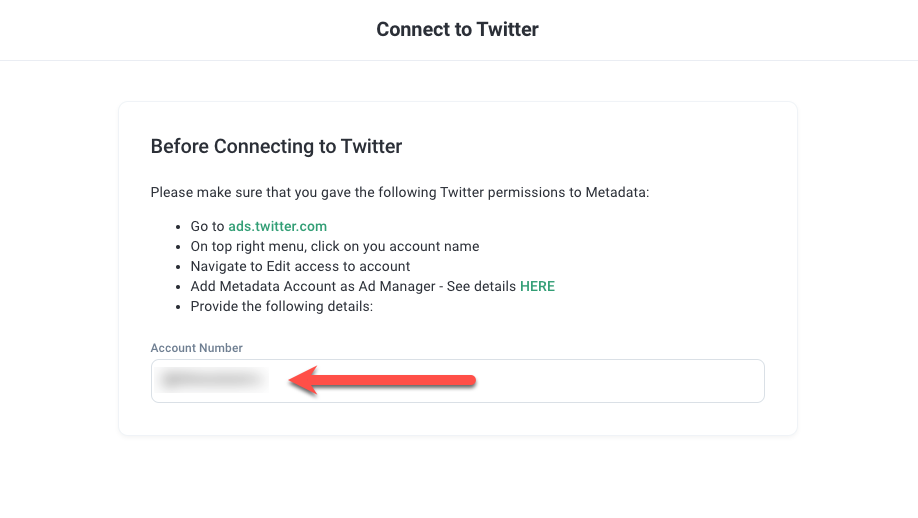The width and height of the screenshot is (918, 518).
Task: Click "Navigate to Edit access to account" step
Action: (x=300, y=266)
